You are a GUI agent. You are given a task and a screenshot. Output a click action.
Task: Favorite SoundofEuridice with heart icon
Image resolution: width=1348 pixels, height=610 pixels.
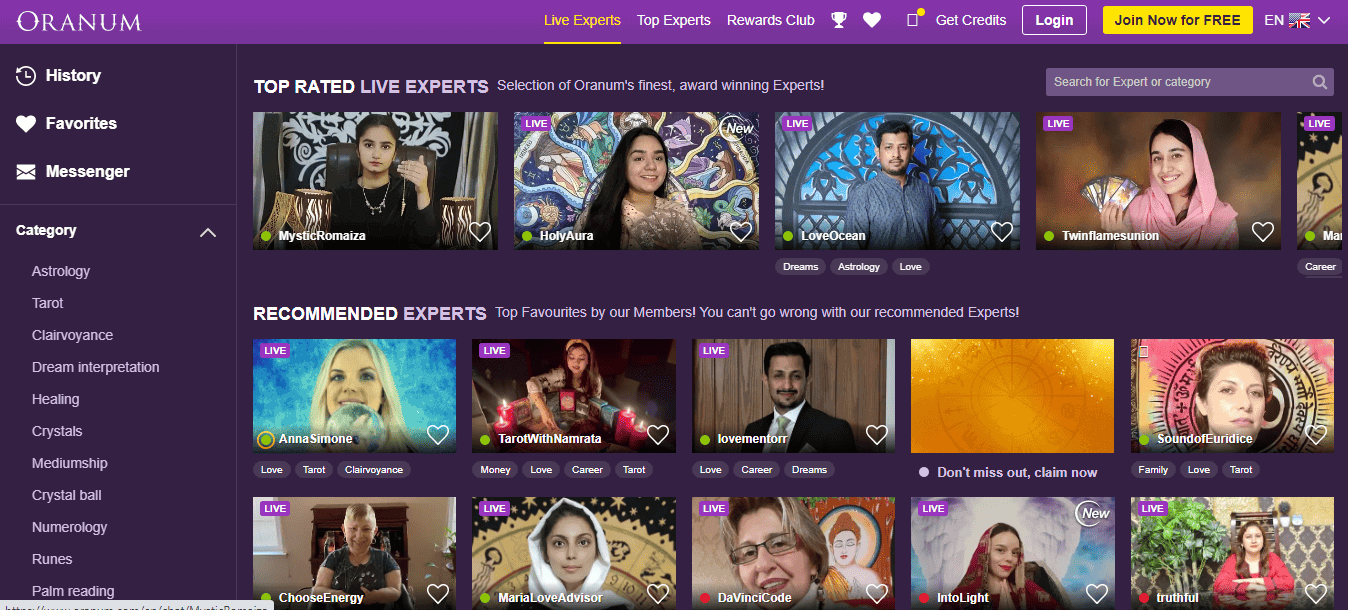click(x=1316, y=435)
